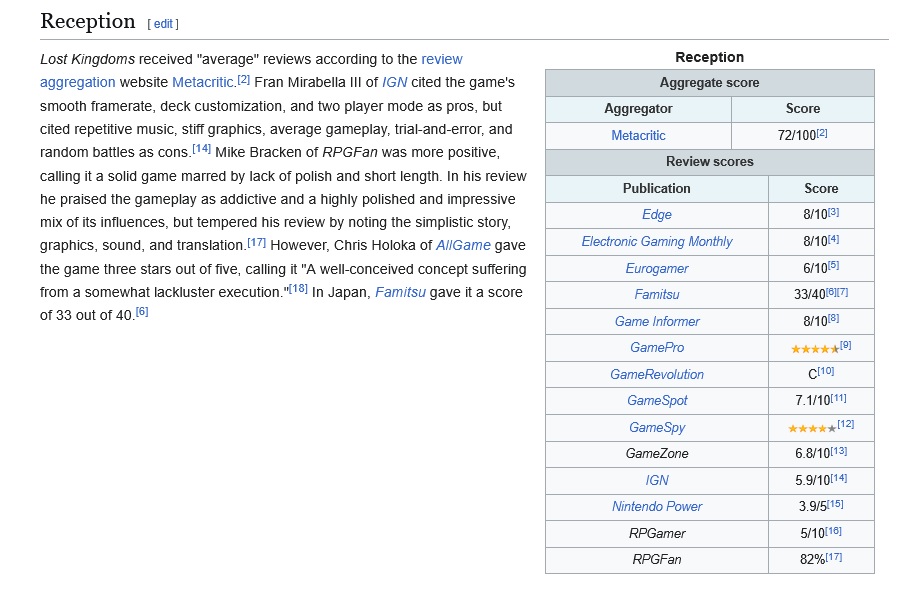Click citation [3] beside Edge score

click(833, 212)
